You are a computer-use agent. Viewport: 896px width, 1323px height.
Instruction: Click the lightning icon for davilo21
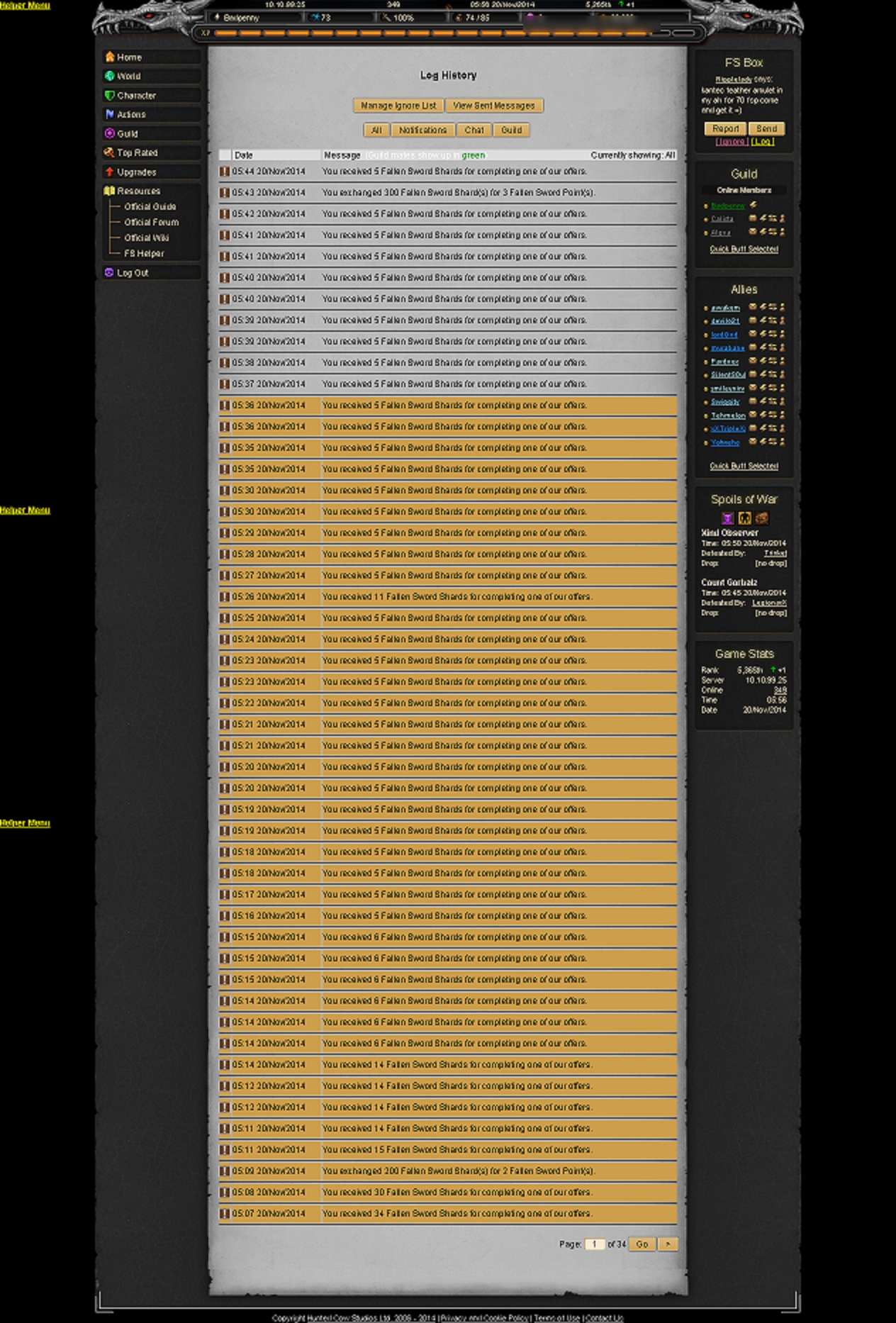[x=763, y=320]
